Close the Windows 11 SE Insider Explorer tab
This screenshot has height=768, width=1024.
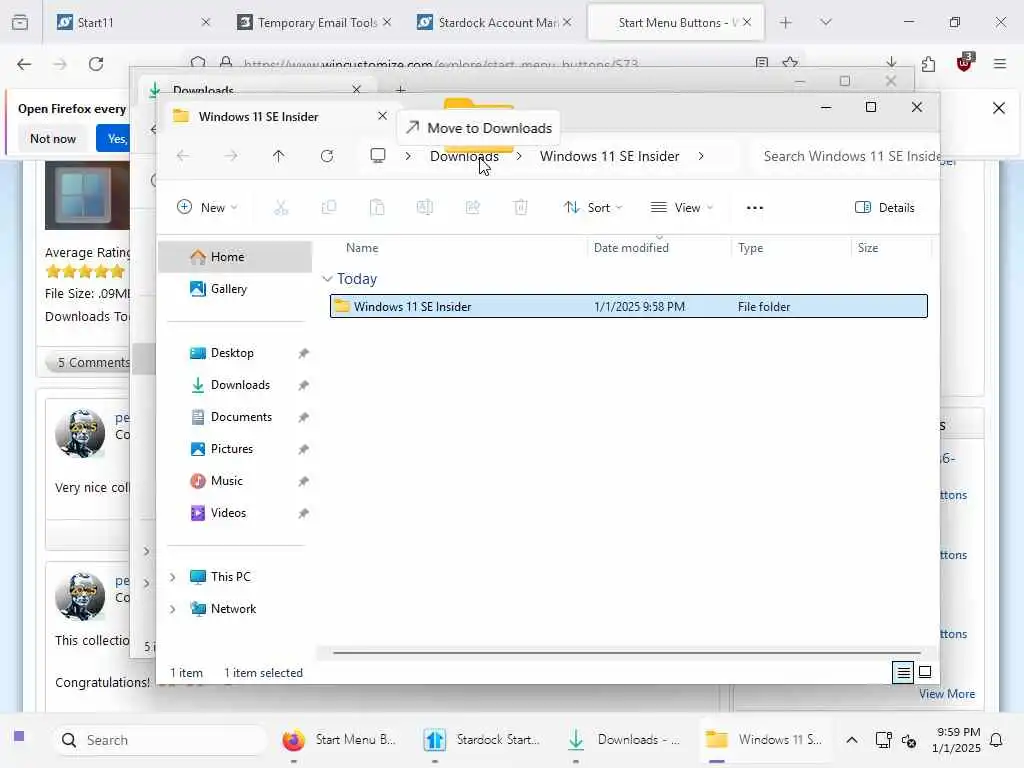[x=382, y=116]
